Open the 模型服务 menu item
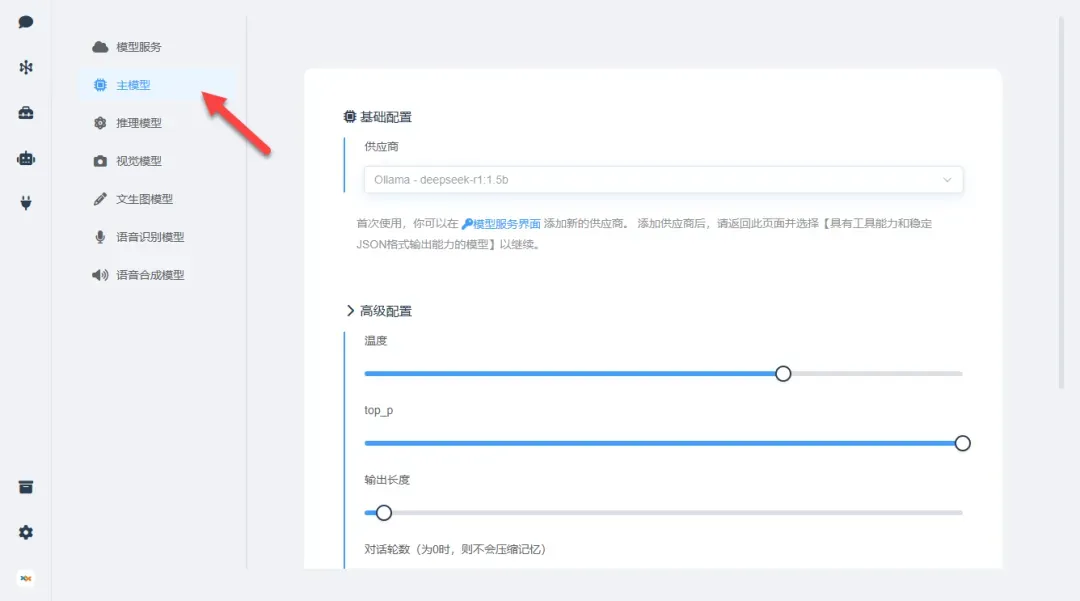This screenshot has height=601, width=1080. coord(138,47)
